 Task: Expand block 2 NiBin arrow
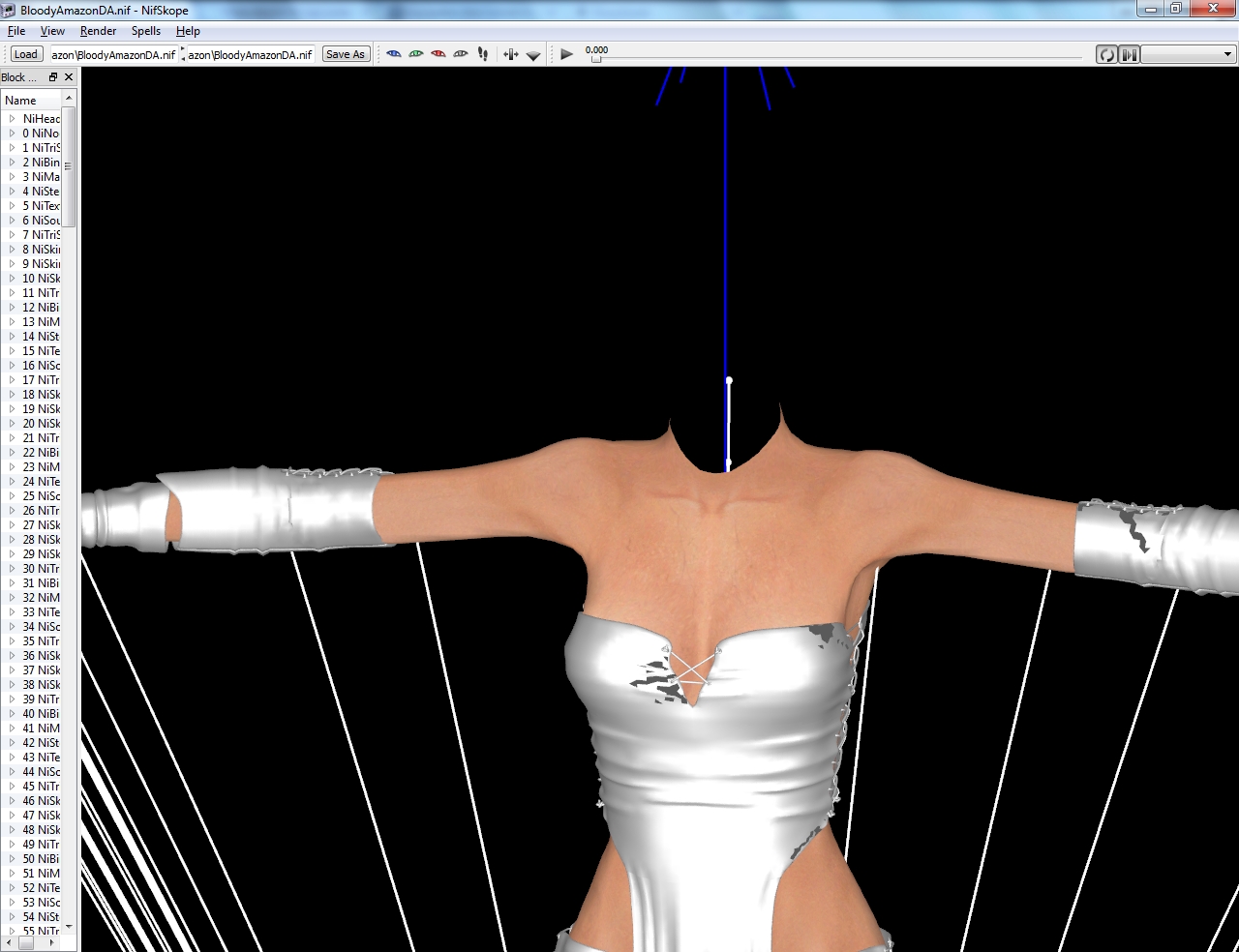[x=13, y=163]
